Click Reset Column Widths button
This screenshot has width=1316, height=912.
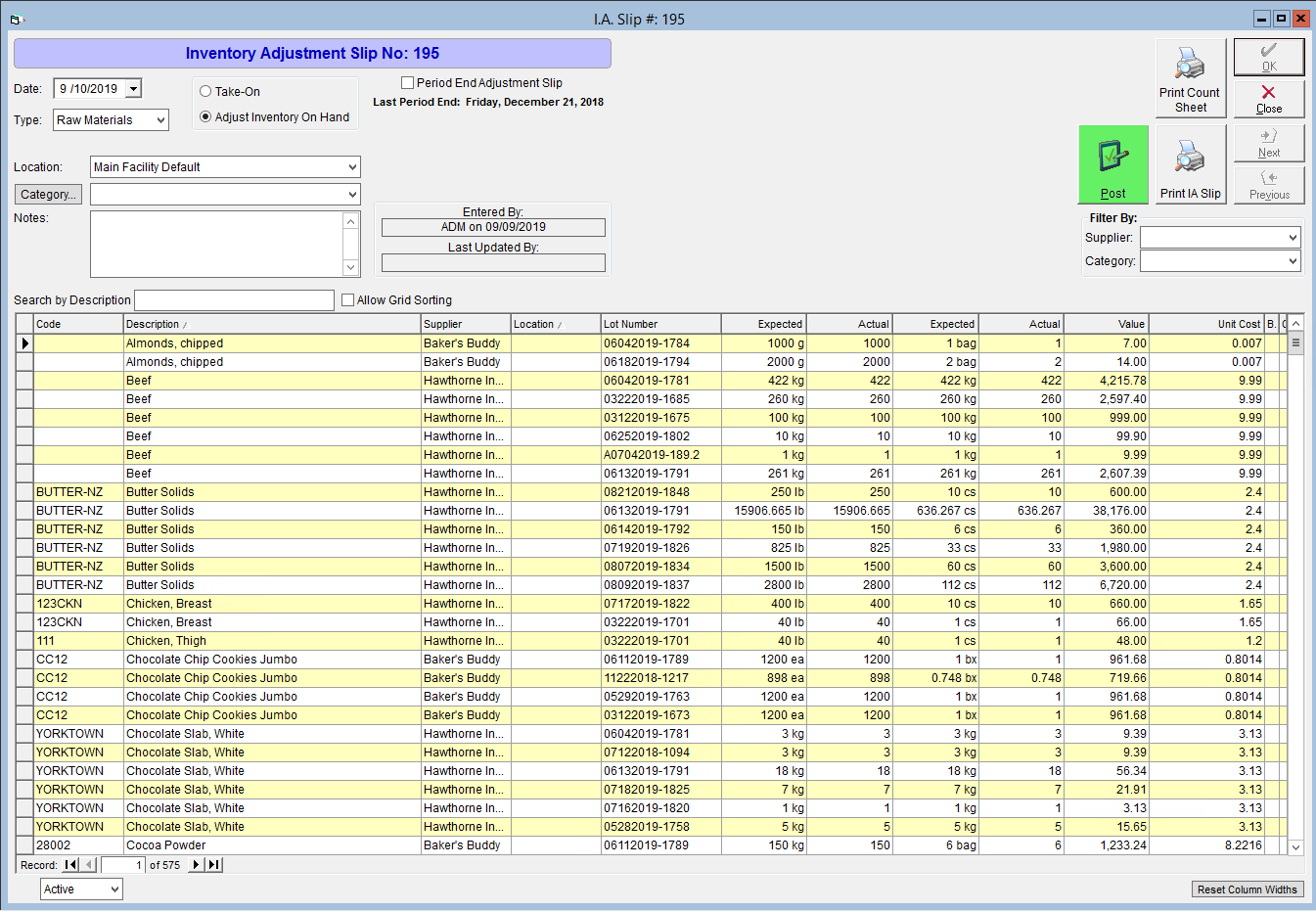point(1247,889)
